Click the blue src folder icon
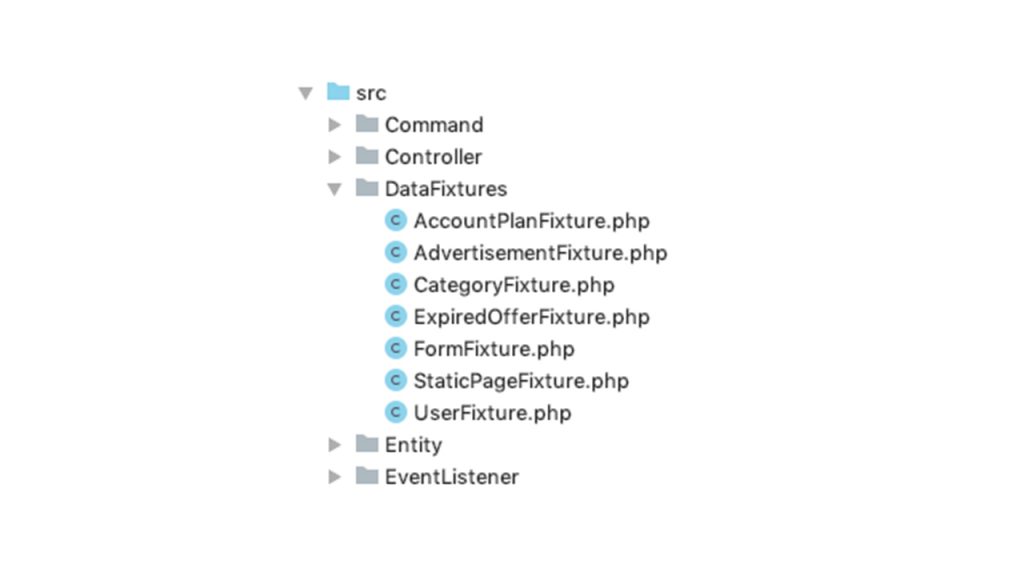This screenshot has width=1024, height=576. 338,92
